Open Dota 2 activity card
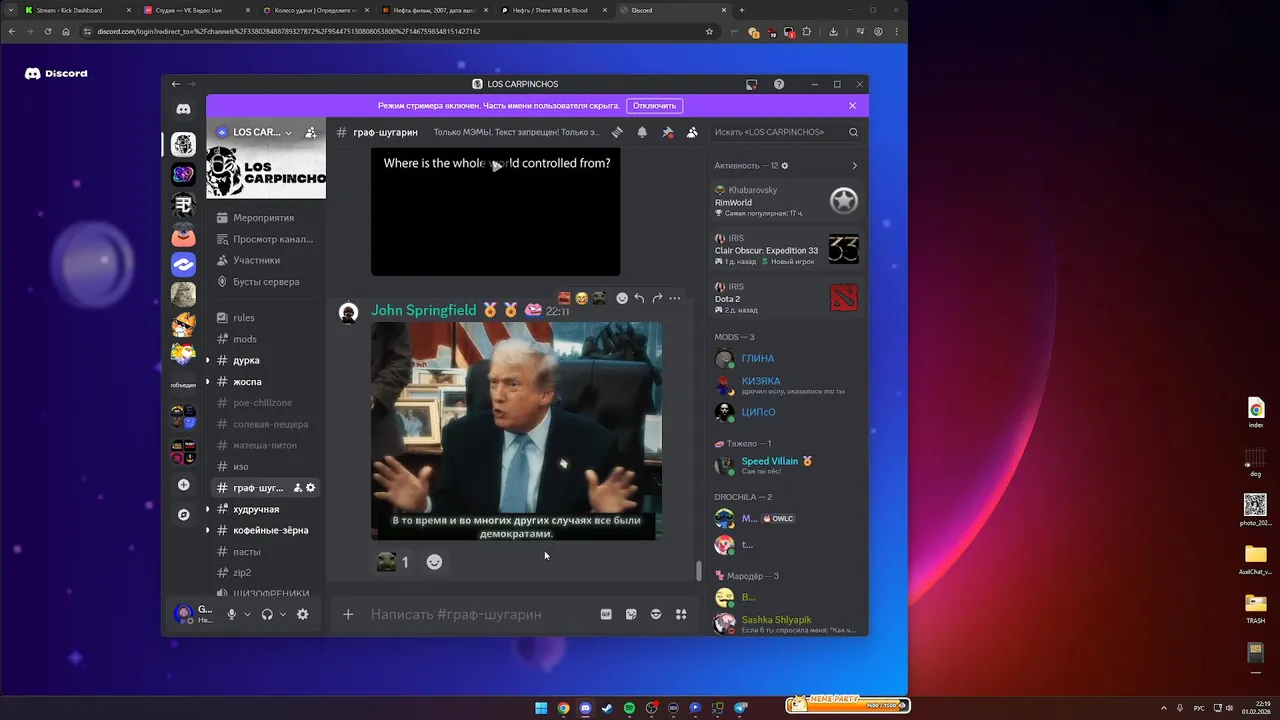The height and width of the screenshot is (720, 1280). pos(787,298)
